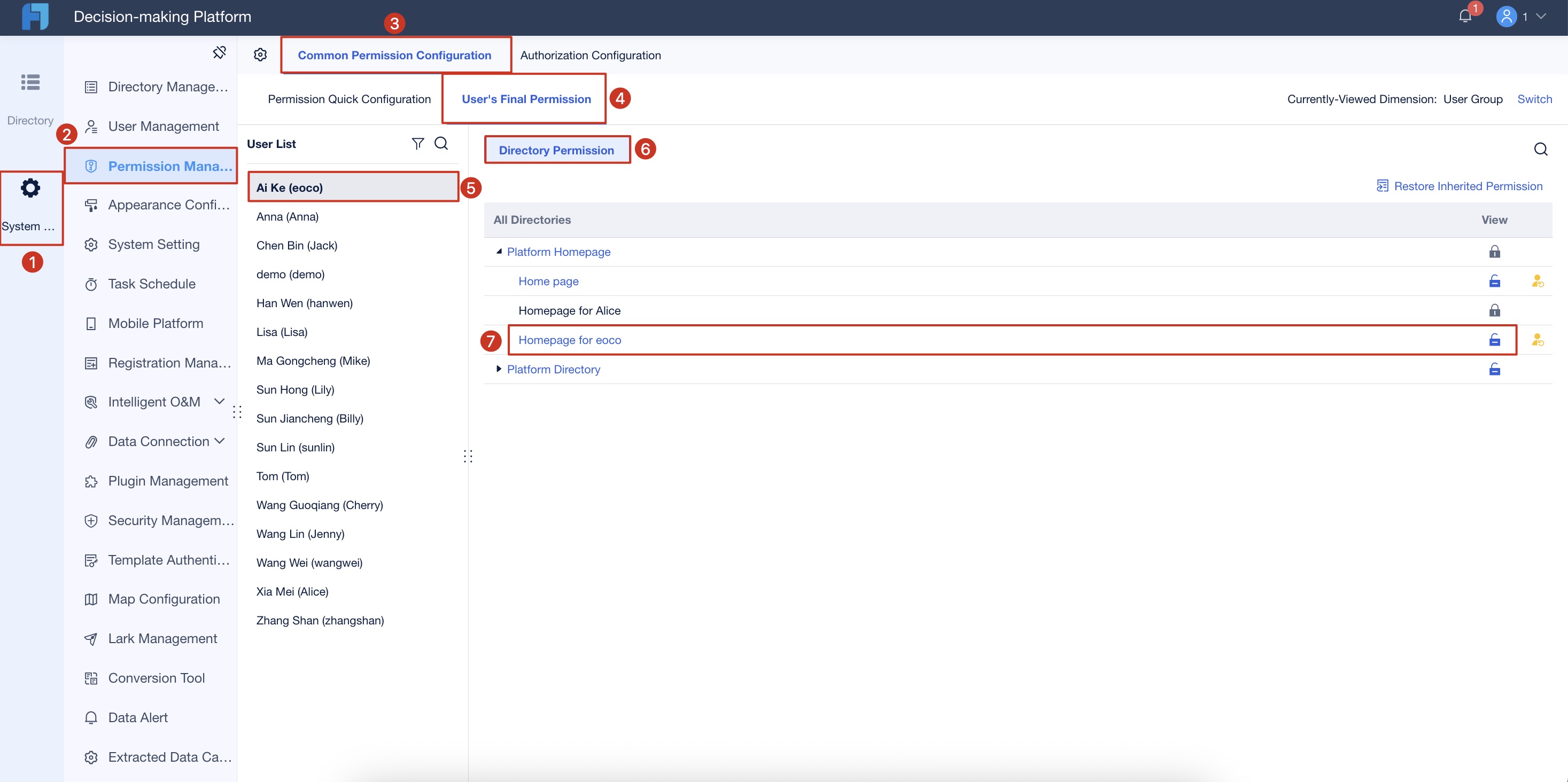The width and height of the screenshot is (1568, 782).
Task: Click the Mobile Platform icon
Action: coord(91,324)
